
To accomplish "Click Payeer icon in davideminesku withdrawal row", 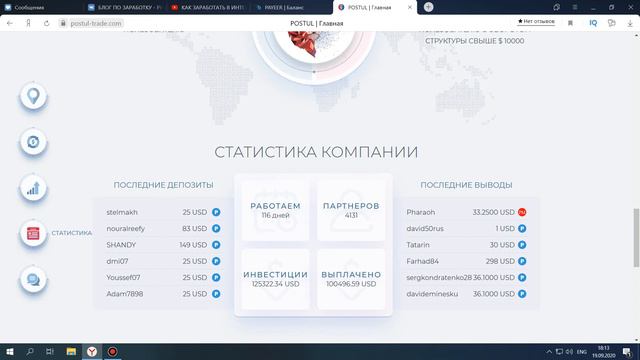I will pyautogui.click(x=522, y=294).
